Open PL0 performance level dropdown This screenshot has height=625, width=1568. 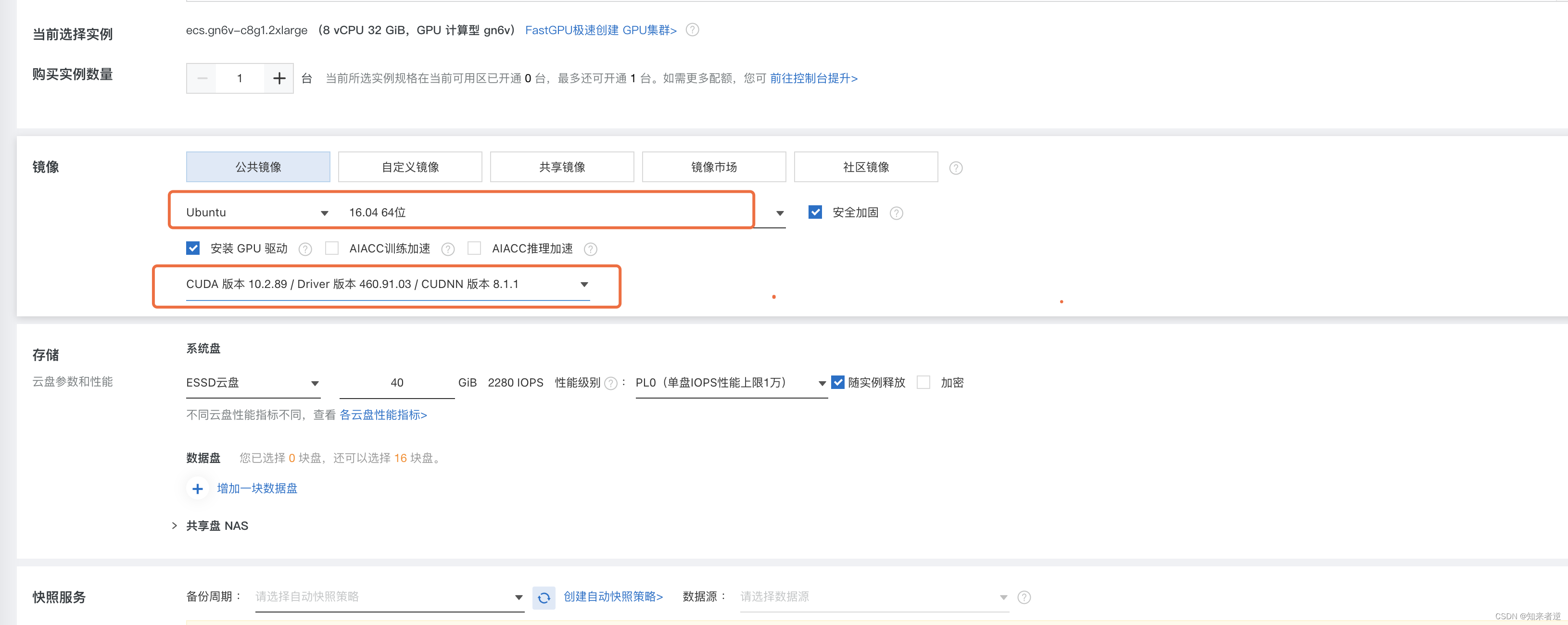[731, 383]
